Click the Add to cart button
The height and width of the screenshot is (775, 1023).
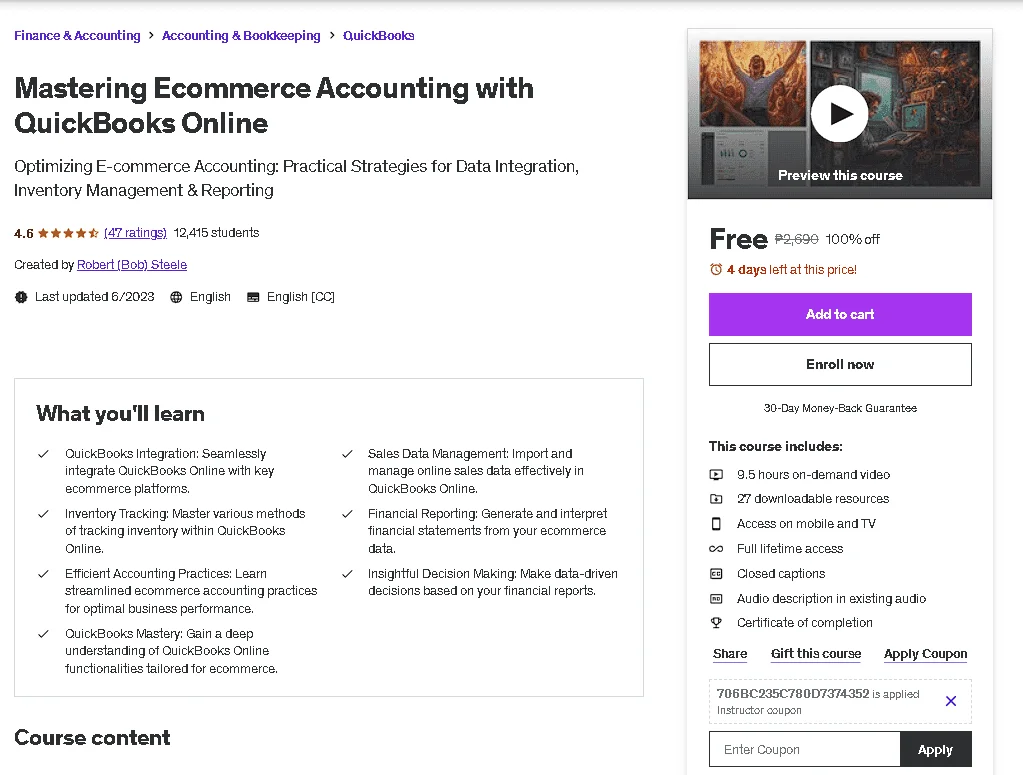(840, 314)
